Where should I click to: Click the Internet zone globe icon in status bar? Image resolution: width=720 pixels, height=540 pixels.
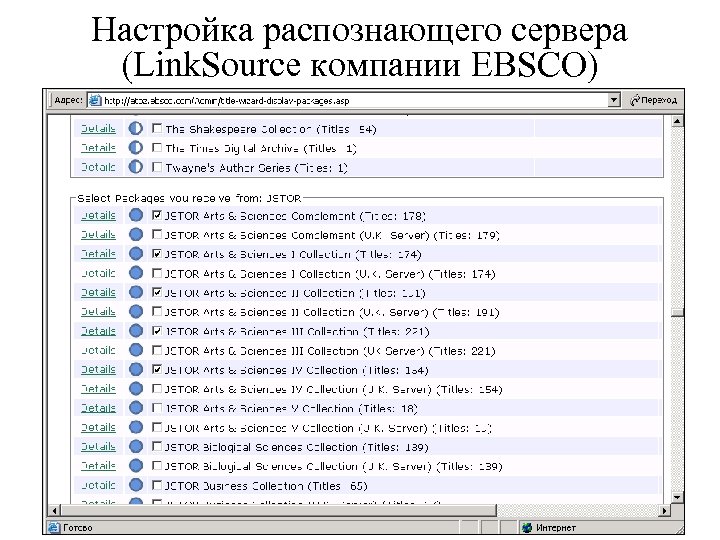pos(527,528)
